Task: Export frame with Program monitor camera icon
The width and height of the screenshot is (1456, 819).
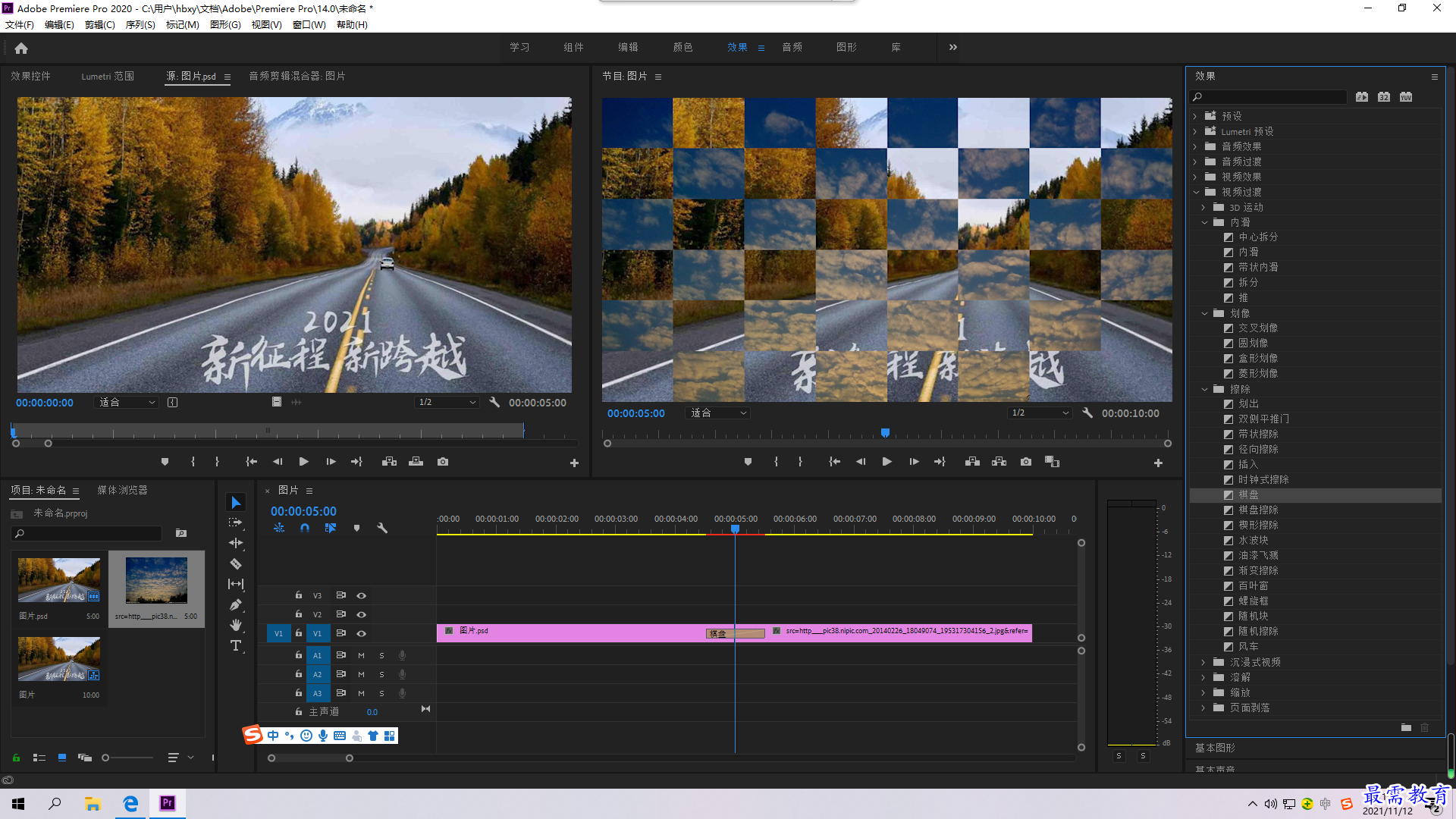Action: coord(1025,462)
